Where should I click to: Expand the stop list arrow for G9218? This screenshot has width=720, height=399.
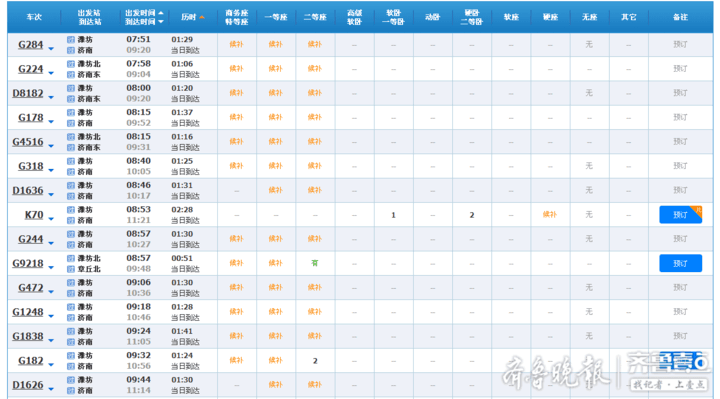click(51, 268)
